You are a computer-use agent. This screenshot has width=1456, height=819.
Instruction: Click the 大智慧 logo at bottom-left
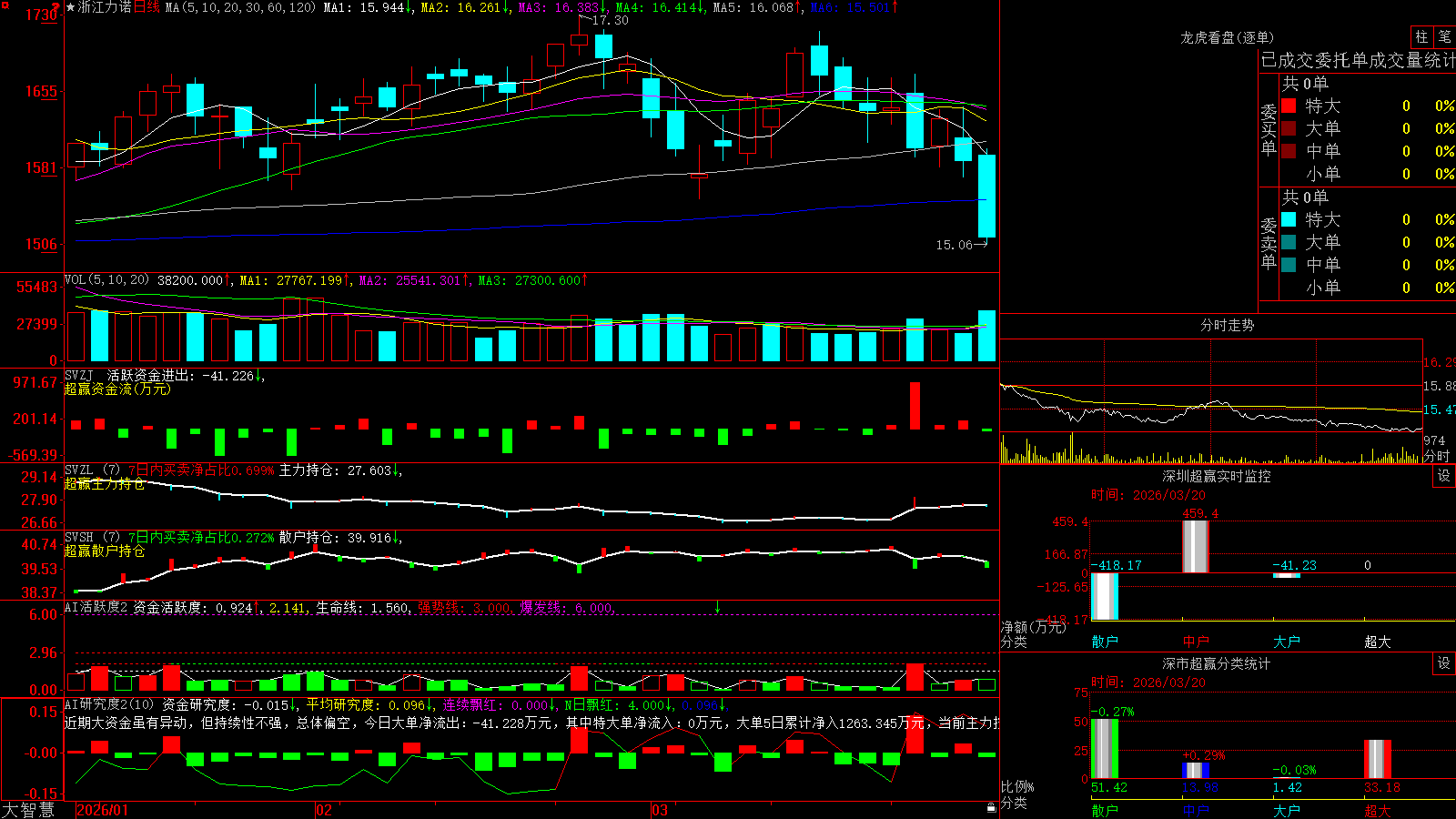point(28,809)
